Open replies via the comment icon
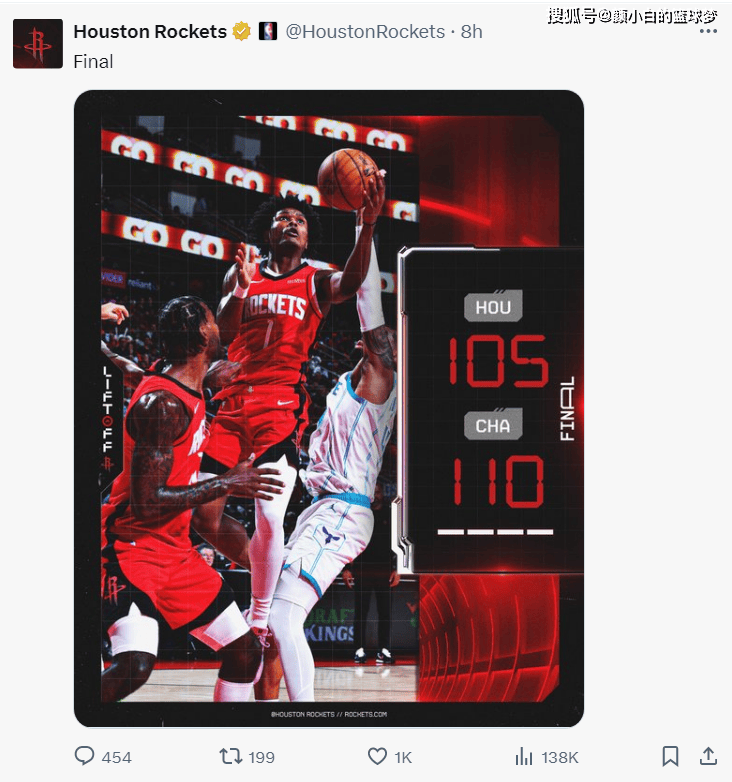This screenshot has width=732, height=782. (84, 756)
